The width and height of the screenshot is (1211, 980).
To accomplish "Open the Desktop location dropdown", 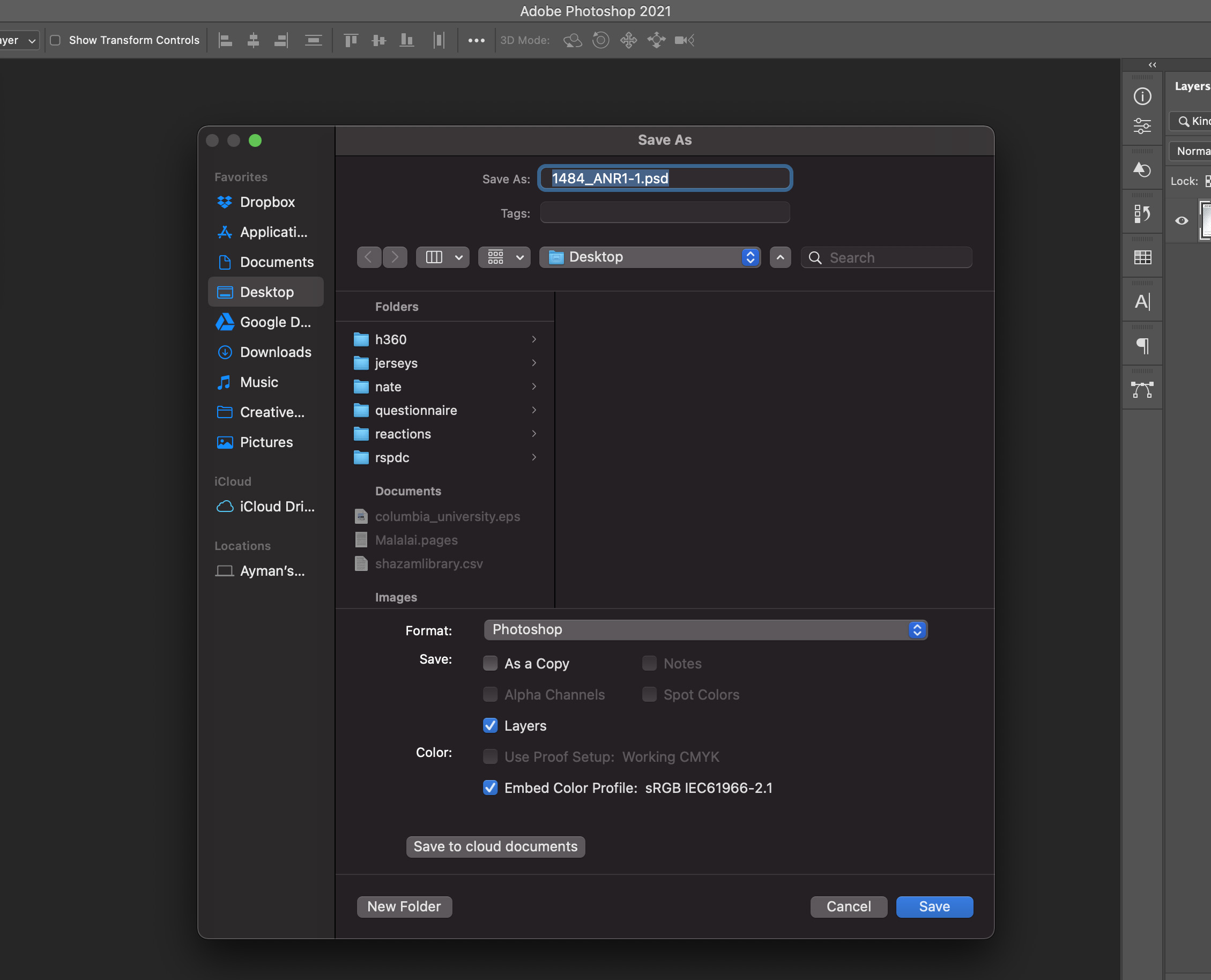I will pos(650,257).
